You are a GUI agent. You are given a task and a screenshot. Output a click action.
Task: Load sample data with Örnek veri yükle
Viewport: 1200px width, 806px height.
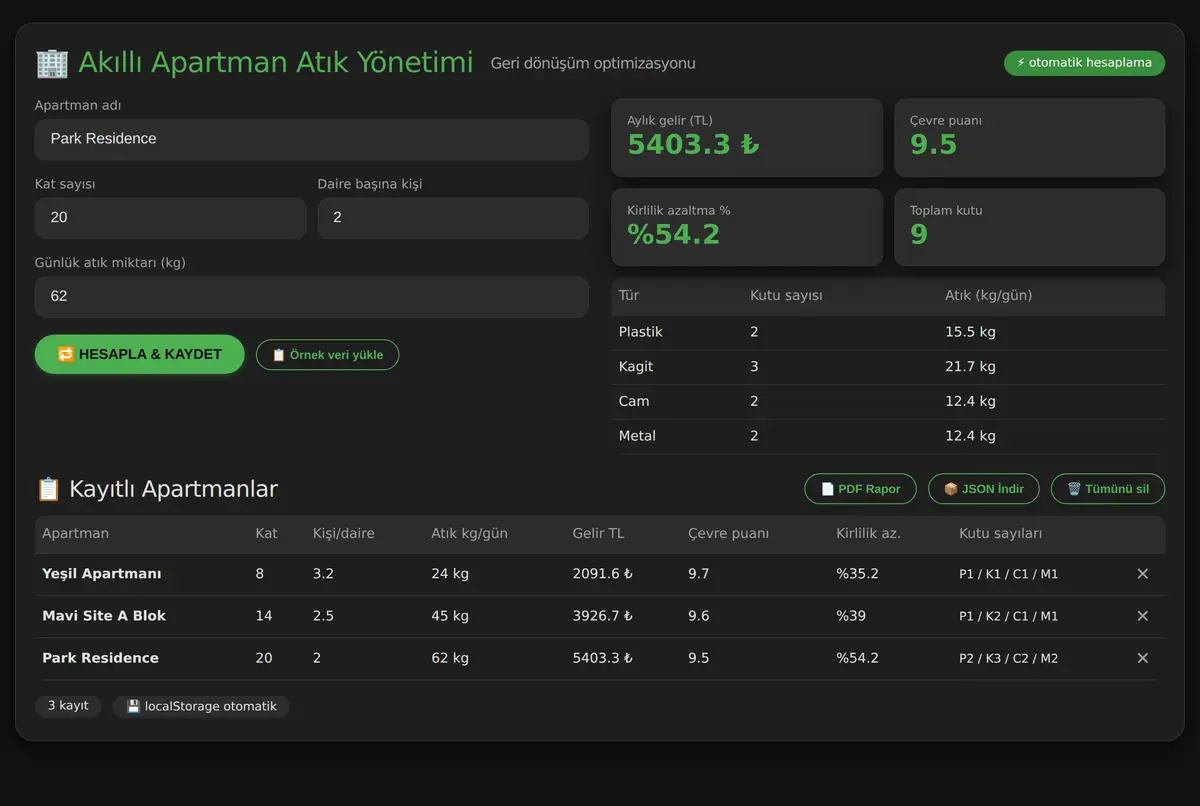[328, 355]
